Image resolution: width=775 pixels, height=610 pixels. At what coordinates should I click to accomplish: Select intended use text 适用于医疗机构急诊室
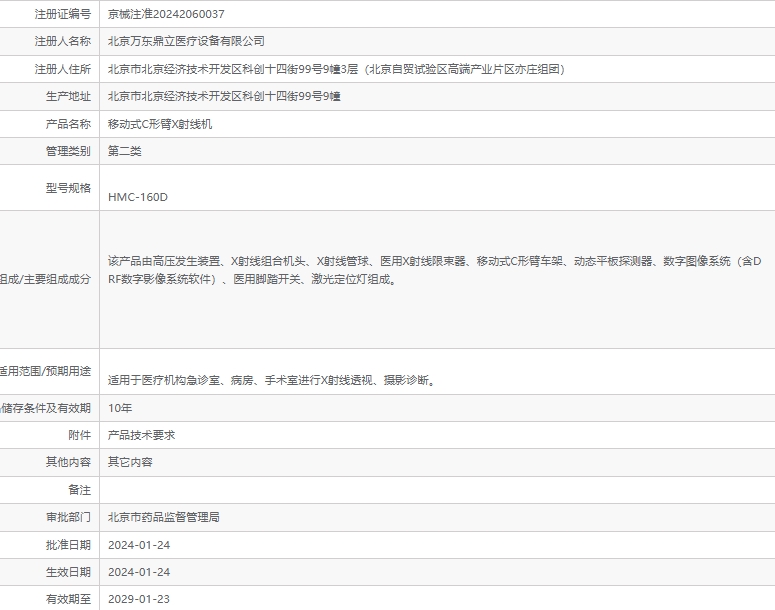pos(272,380)
